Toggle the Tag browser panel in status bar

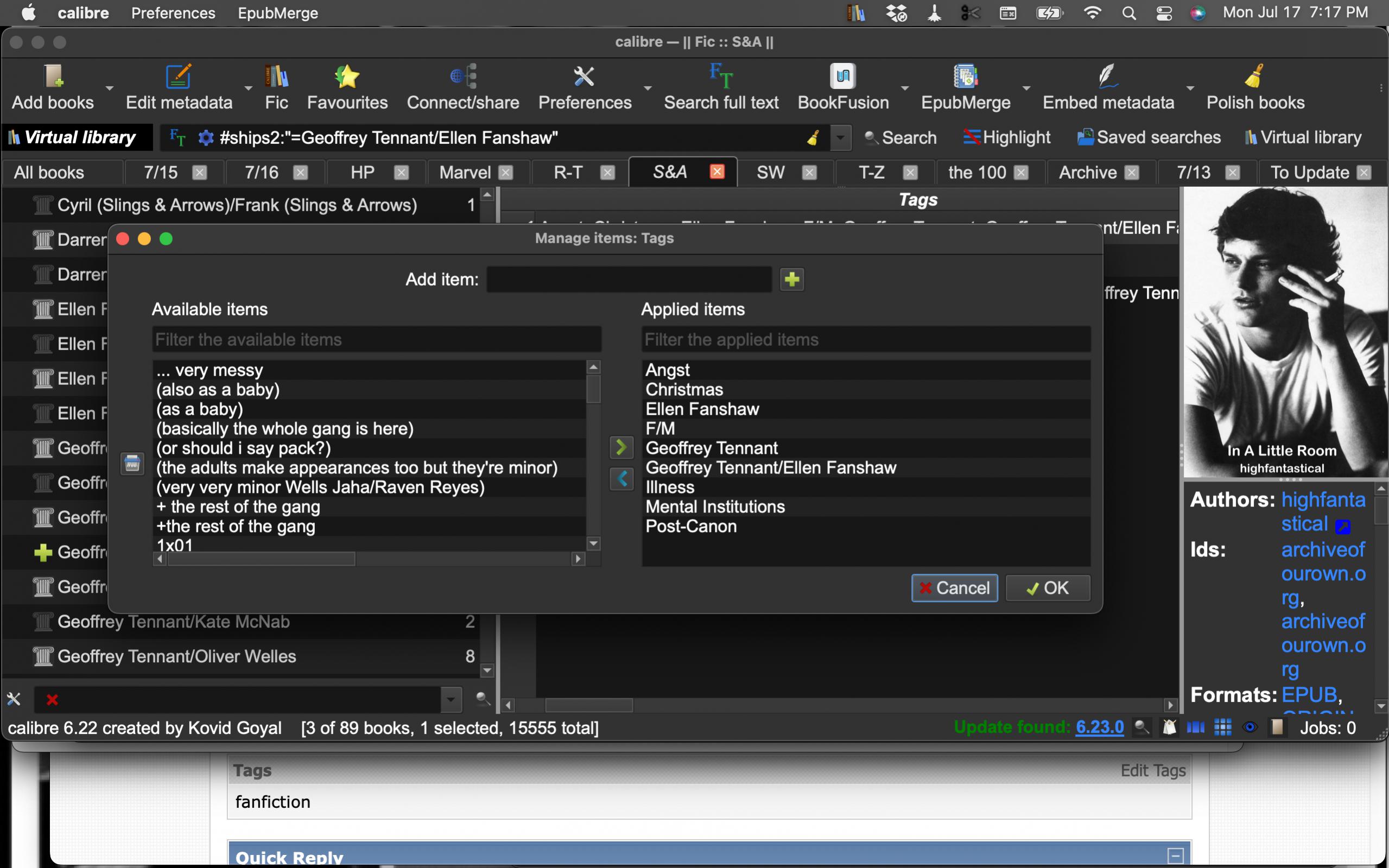tap(1169, 728)
